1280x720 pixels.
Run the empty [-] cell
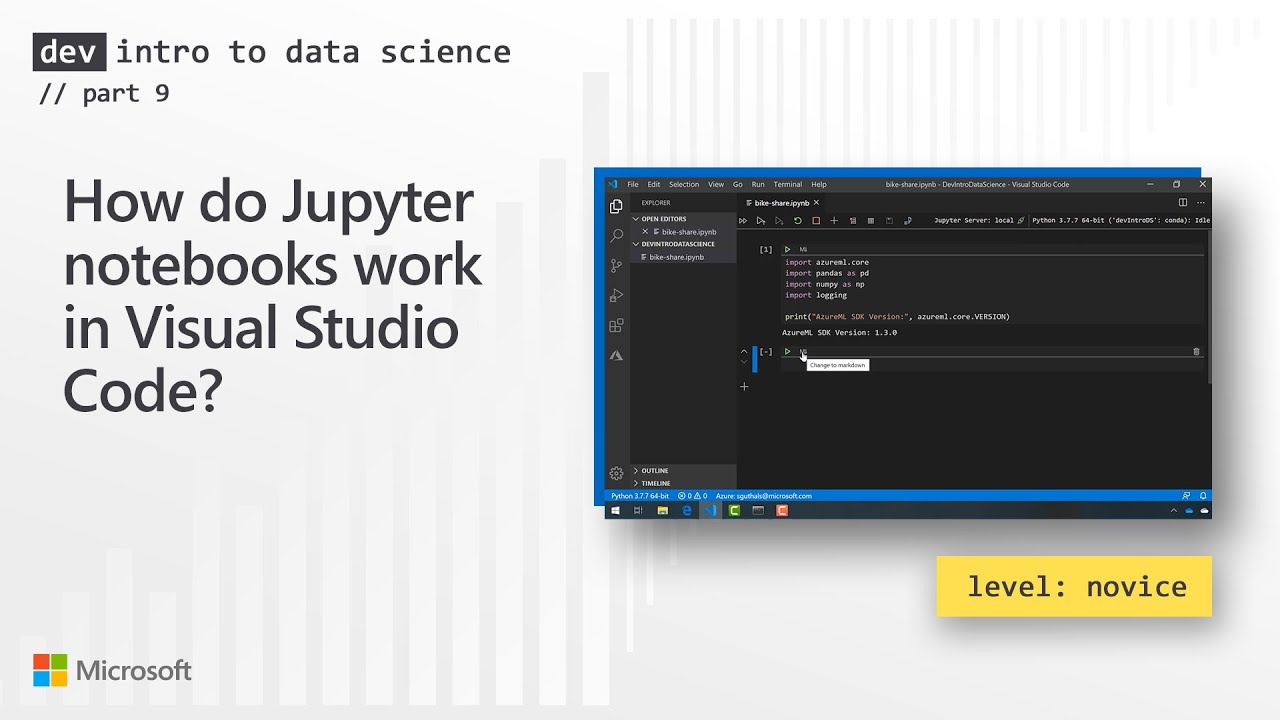tap(787, 351)
